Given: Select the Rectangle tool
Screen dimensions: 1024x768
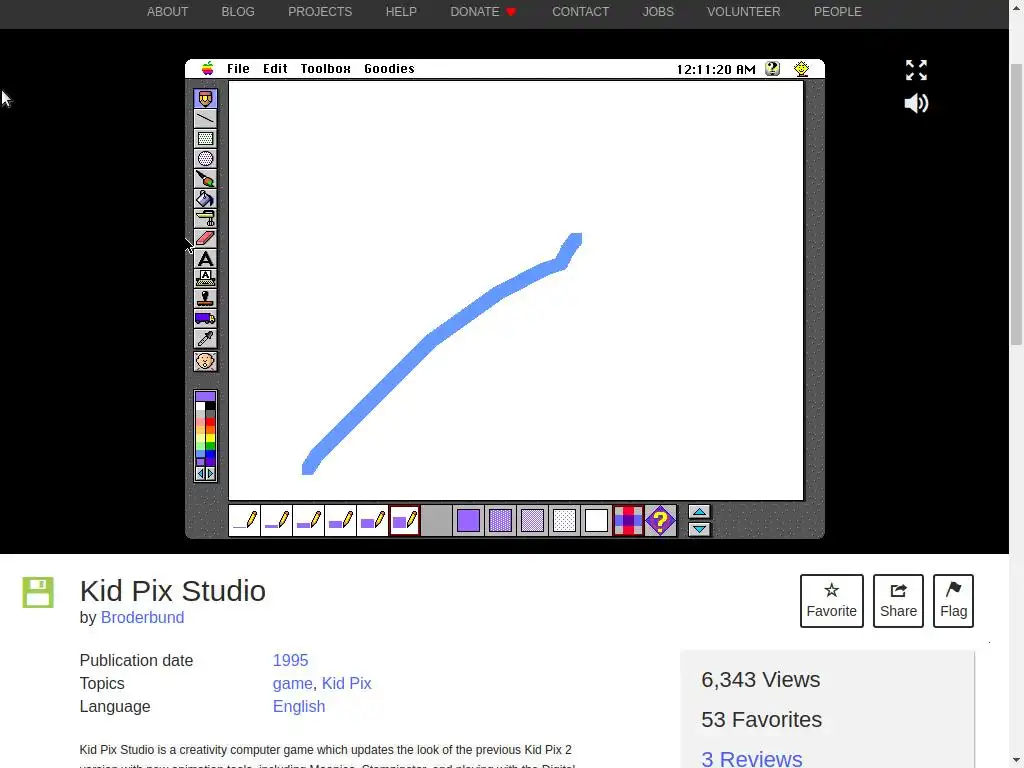Looking at the screenshot, I should coord(205,138).
